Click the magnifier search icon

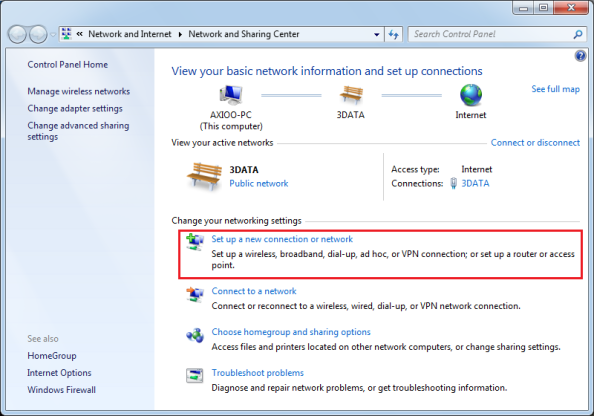point(578,34)
